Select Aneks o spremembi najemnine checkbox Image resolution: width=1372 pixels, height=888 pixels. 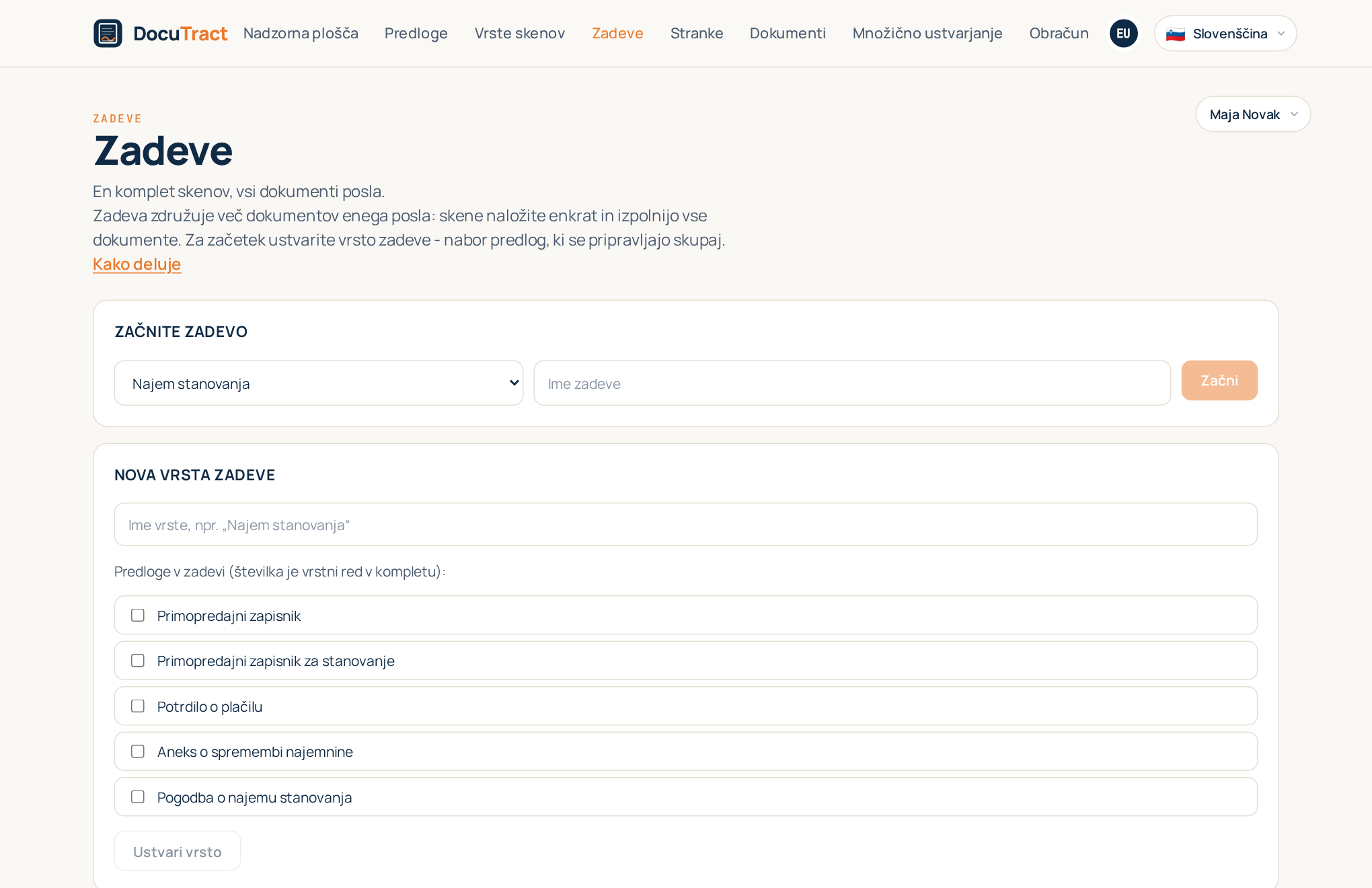pos(137,751)
